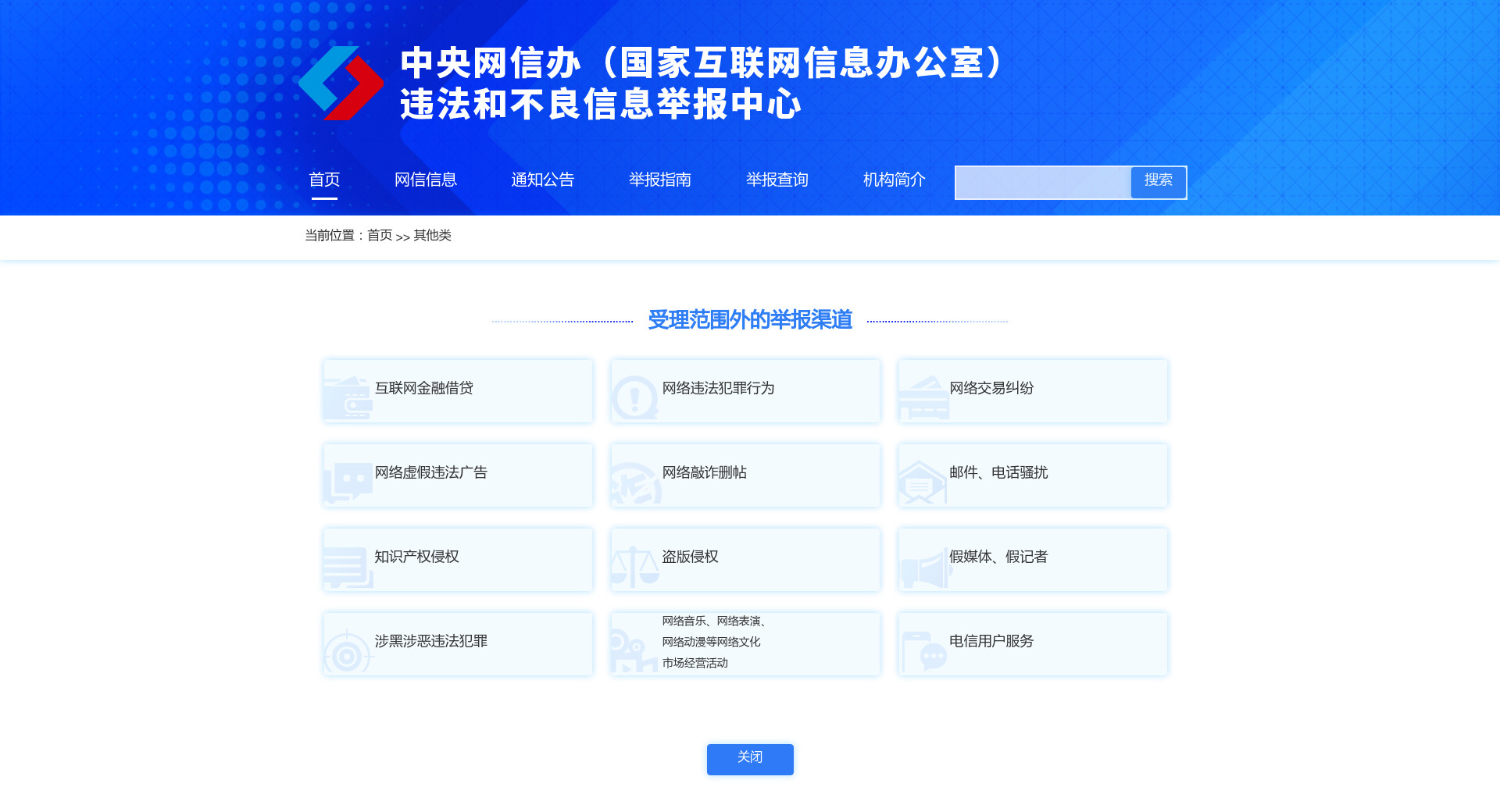Open the 网信信息 navigation tab
The image size is (1500, 812).
(426, 180)
